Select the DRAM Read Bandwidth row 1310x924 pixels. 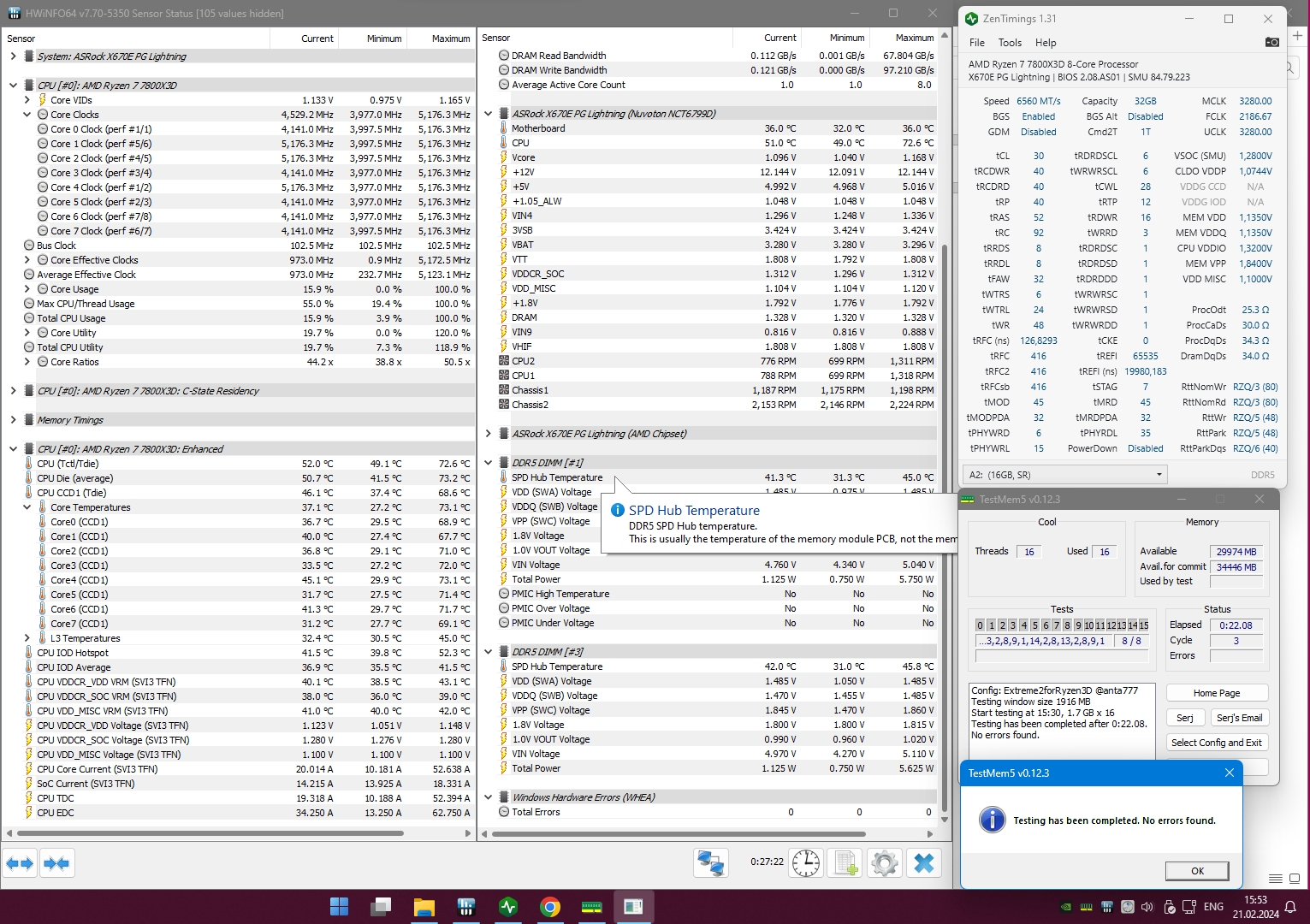coord(709,56)
